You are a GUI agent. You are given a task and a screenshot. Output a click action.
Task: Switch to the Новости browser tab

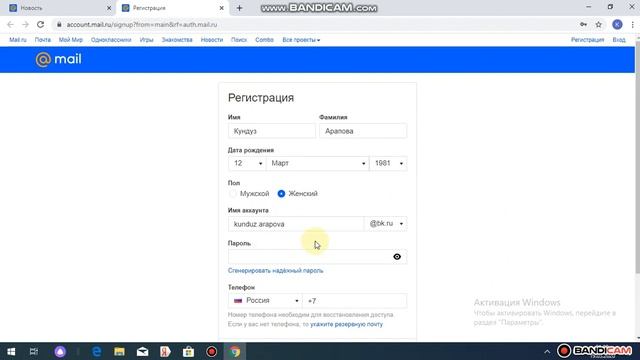point(58,8)
